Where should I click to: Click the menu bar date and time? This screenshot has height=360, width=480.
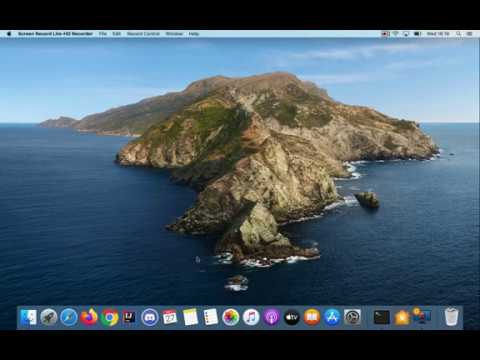(x=438, y=34)
